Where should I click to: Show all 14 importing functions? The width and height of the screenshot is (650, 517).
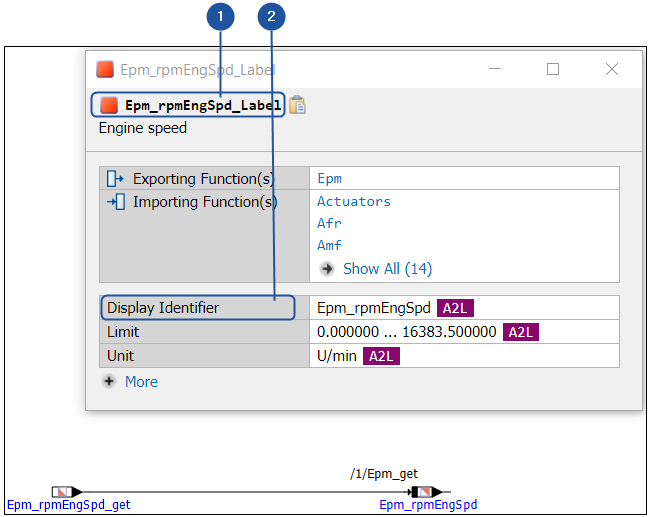pyautogui.click(x=388, y=269)
